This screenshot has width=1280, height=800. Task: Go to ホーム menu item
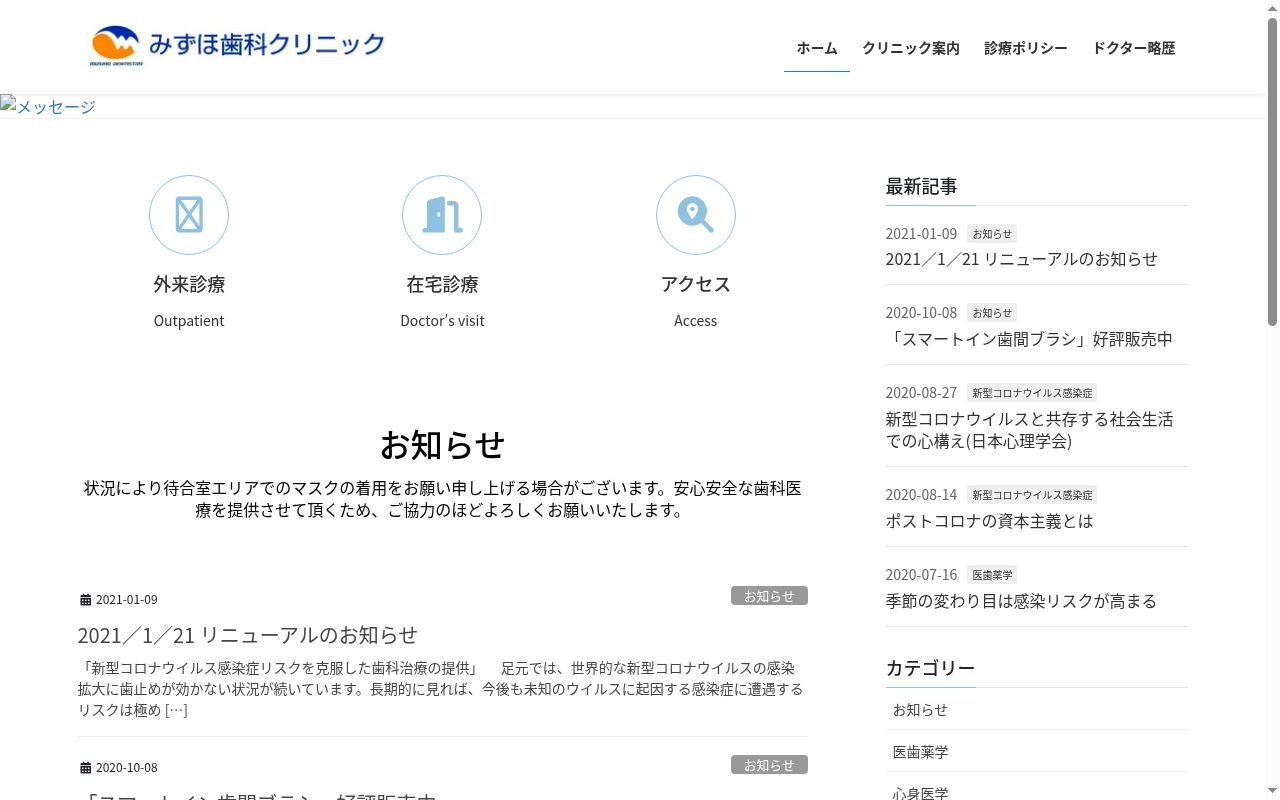click(x=817, y=48)
